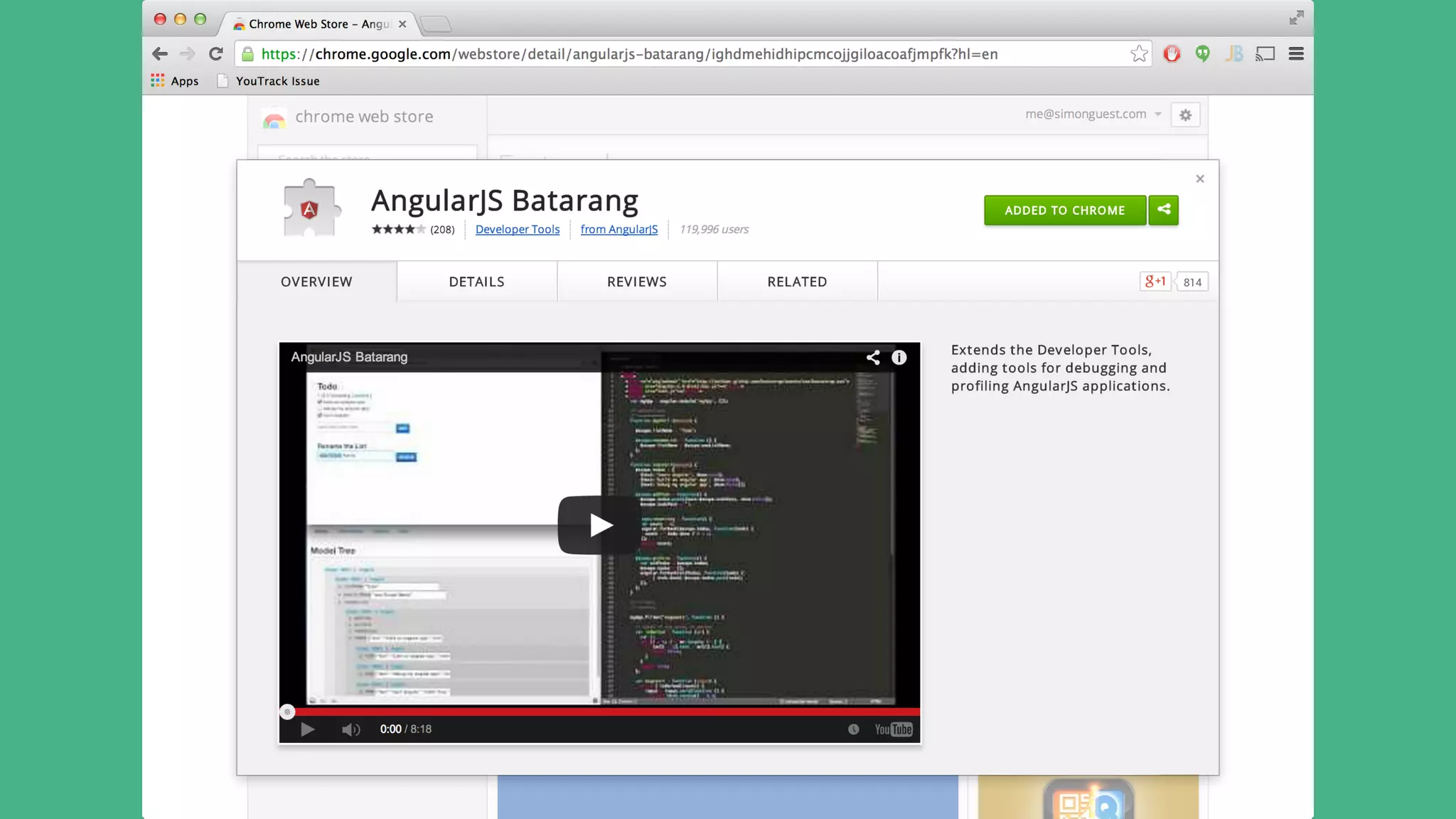Image resolution: width=1456 pixels, height=819 pixels.
Task: Expand the me@simonguest.com account dropdown
Action: tap(1093, 114)
